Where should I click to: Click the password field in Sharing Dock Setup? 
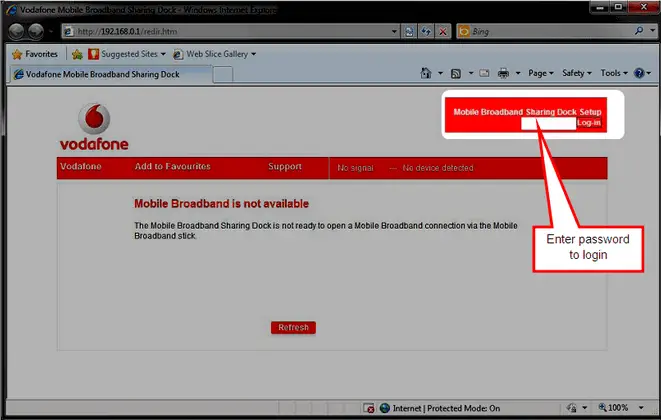tap(548, 124)
